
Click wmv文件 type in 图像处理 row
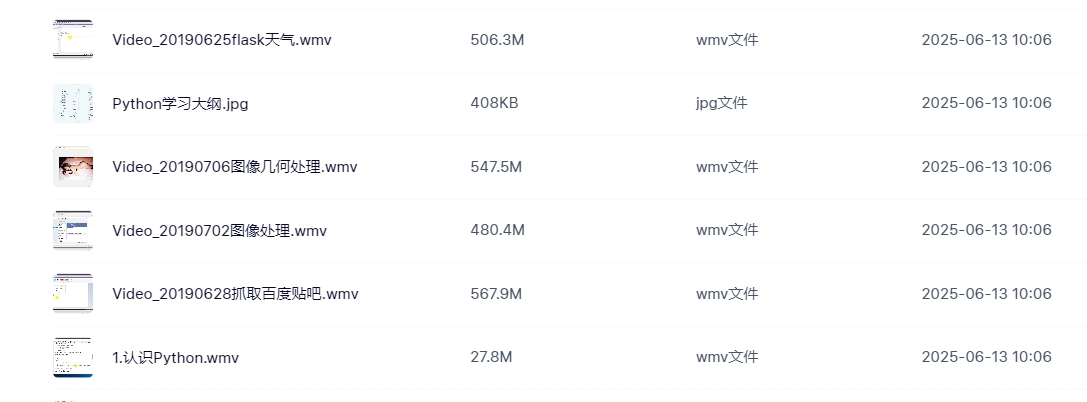[727, 230]
